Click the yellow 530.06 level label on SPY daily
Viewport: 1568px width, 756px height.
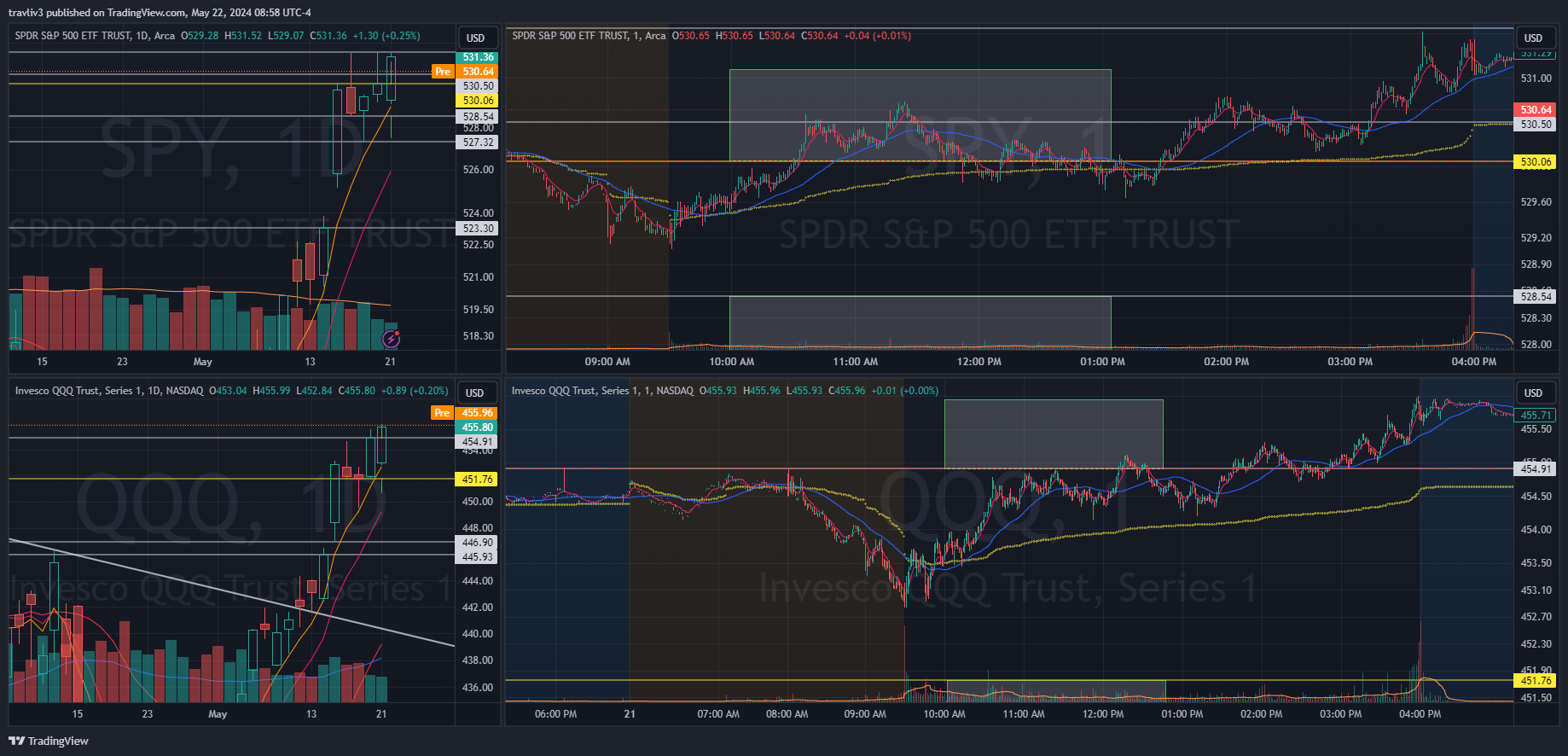pyautogui.click(x=478, y=101)
